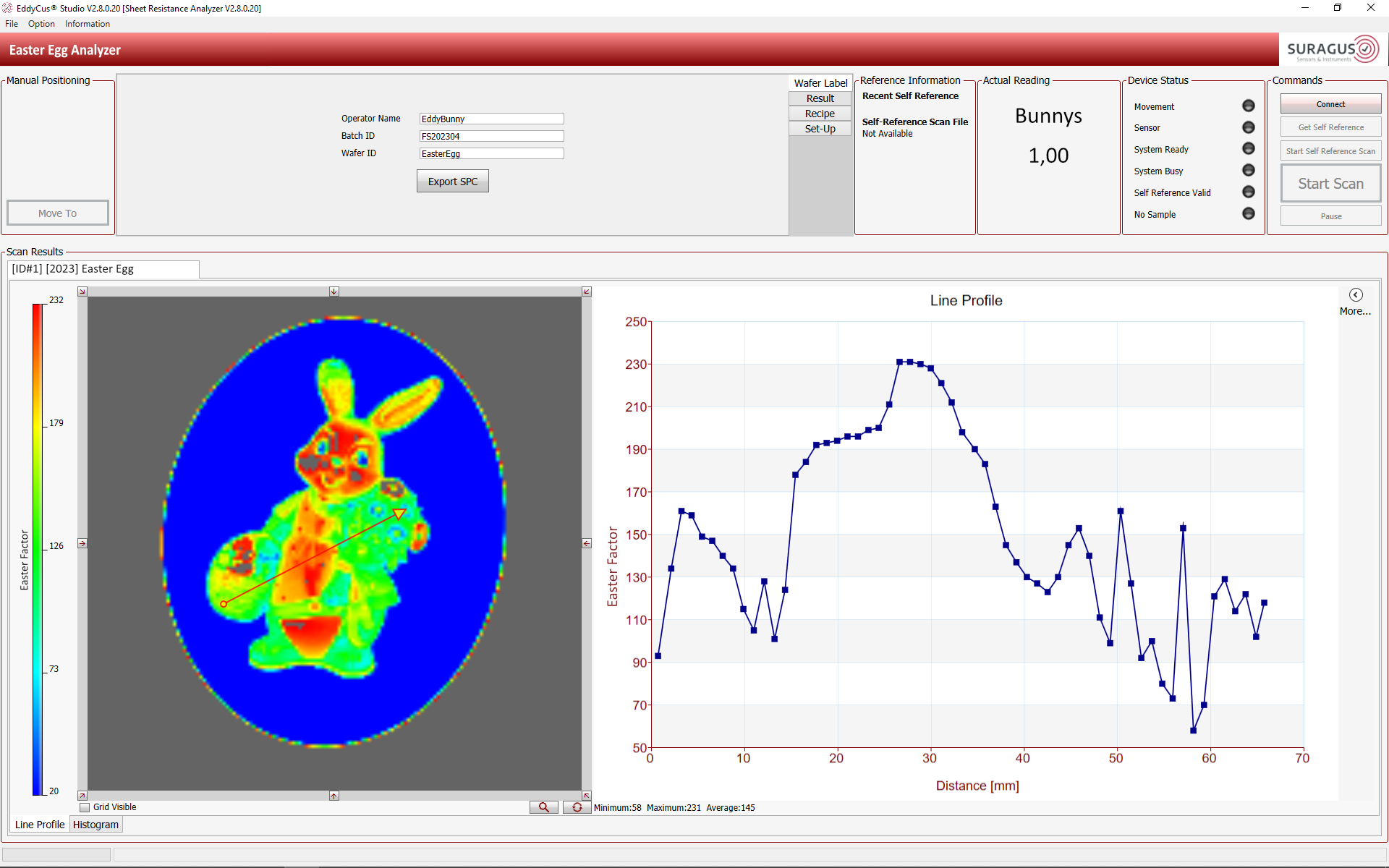Click the Export SPC button

tap(452, 181)
